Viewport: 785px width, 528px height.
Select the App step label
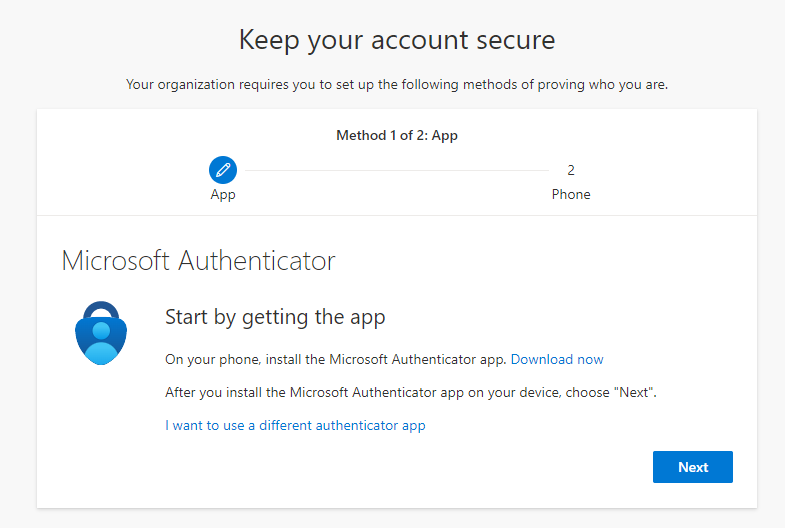coord(223,195)
